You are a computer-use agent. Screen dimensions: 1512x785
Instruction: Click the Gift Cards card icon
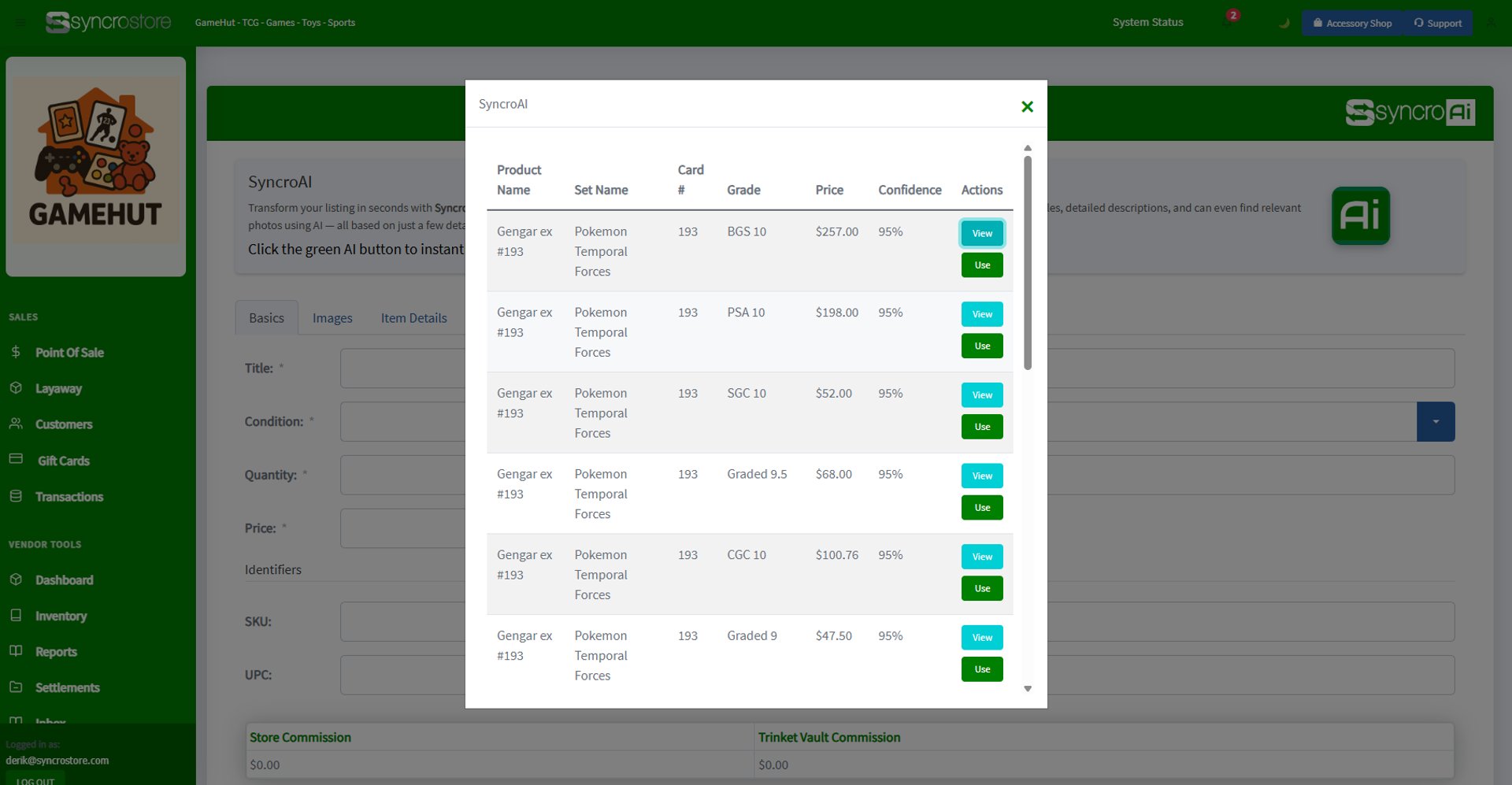[16, 459]
